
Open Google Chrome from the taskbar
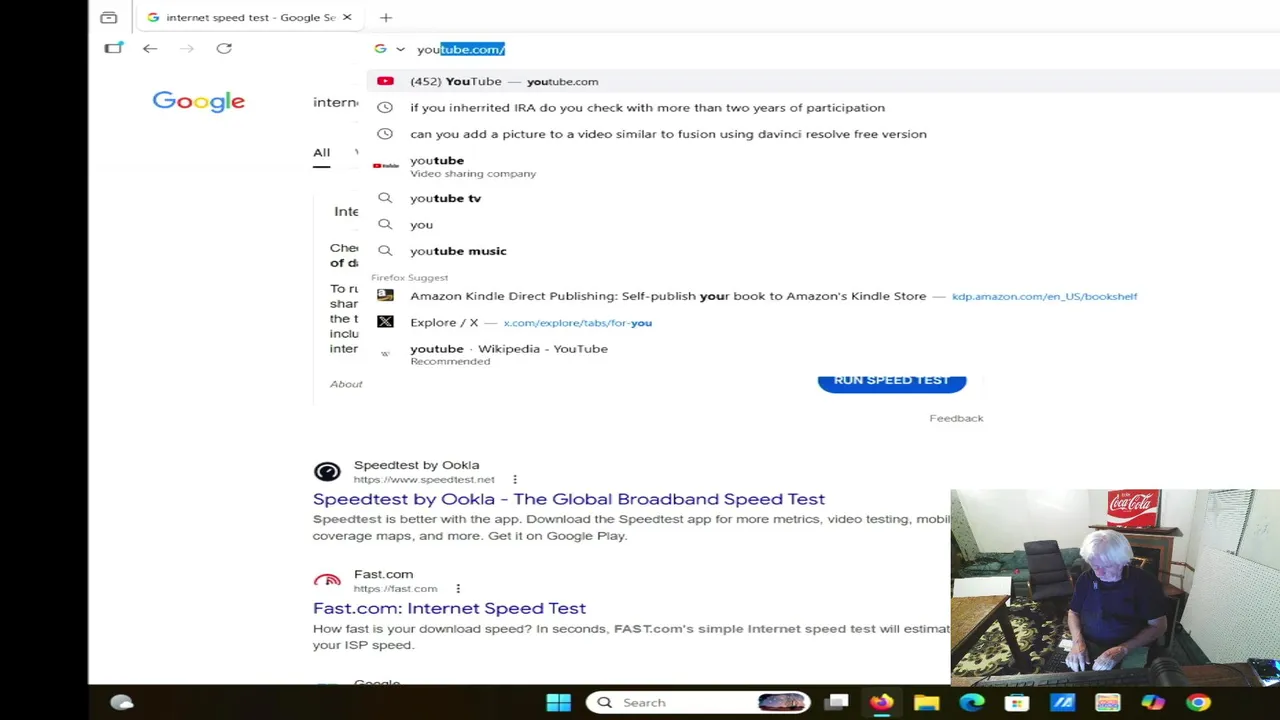pos(1198,702)
